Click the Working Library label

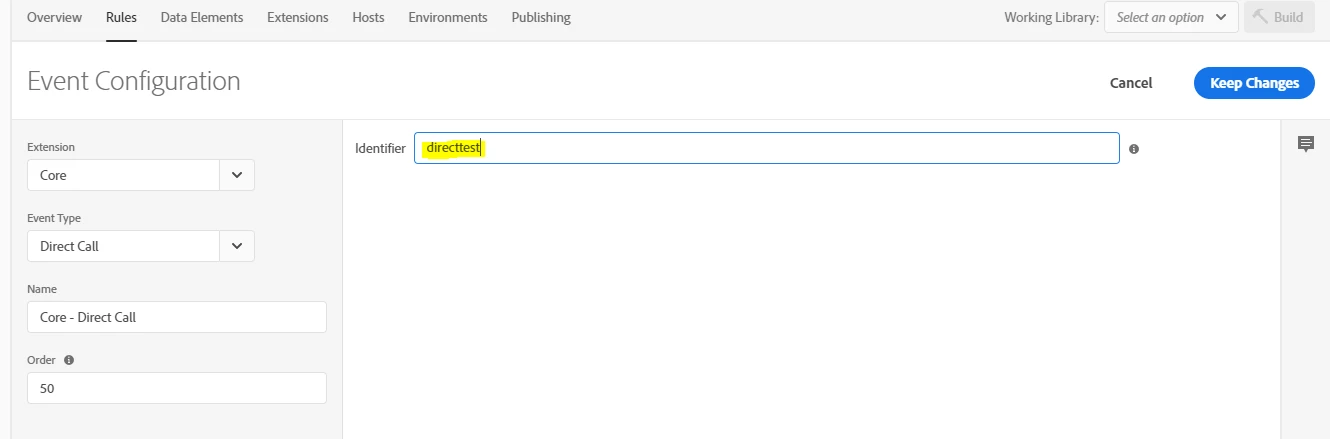(x=1052, y=18)
